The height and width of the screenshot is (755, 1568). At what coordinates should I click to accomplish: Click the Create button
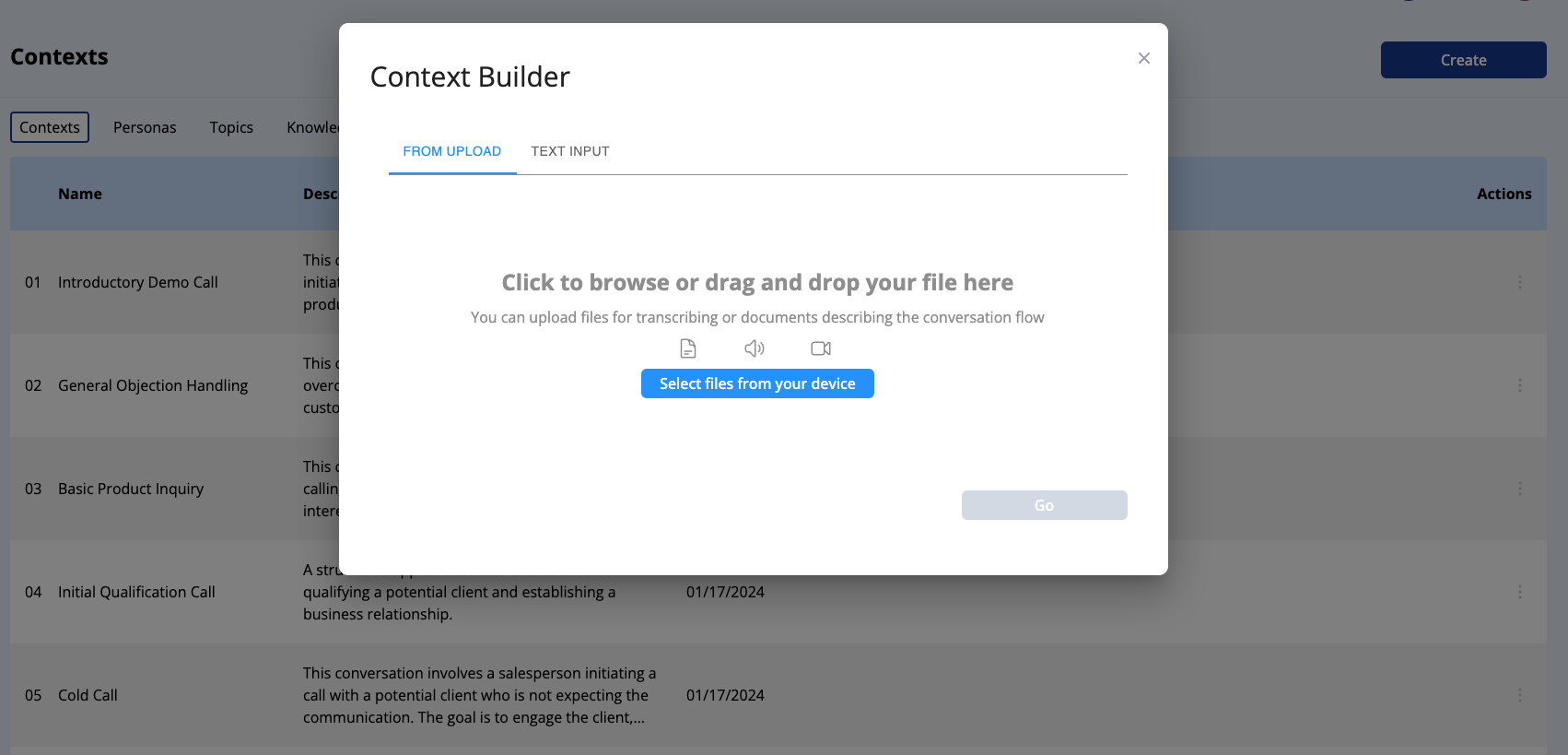(1463, 60)
